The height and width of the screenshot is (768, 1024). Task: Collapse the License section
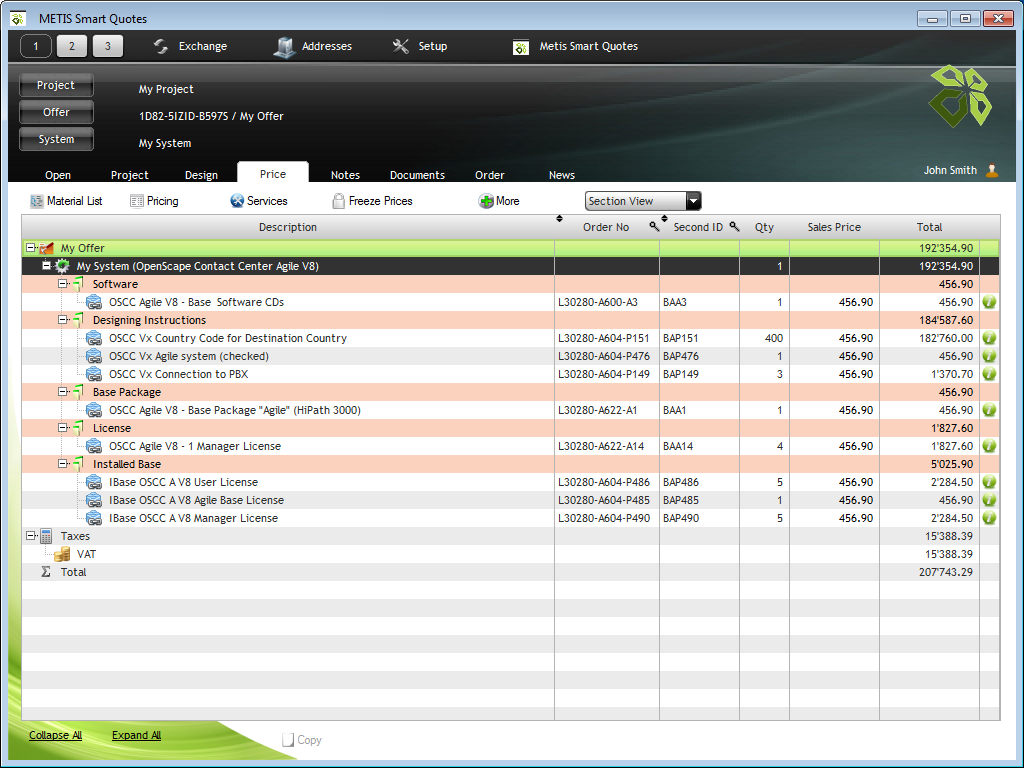pyautogui.click(x=63, y=427)
